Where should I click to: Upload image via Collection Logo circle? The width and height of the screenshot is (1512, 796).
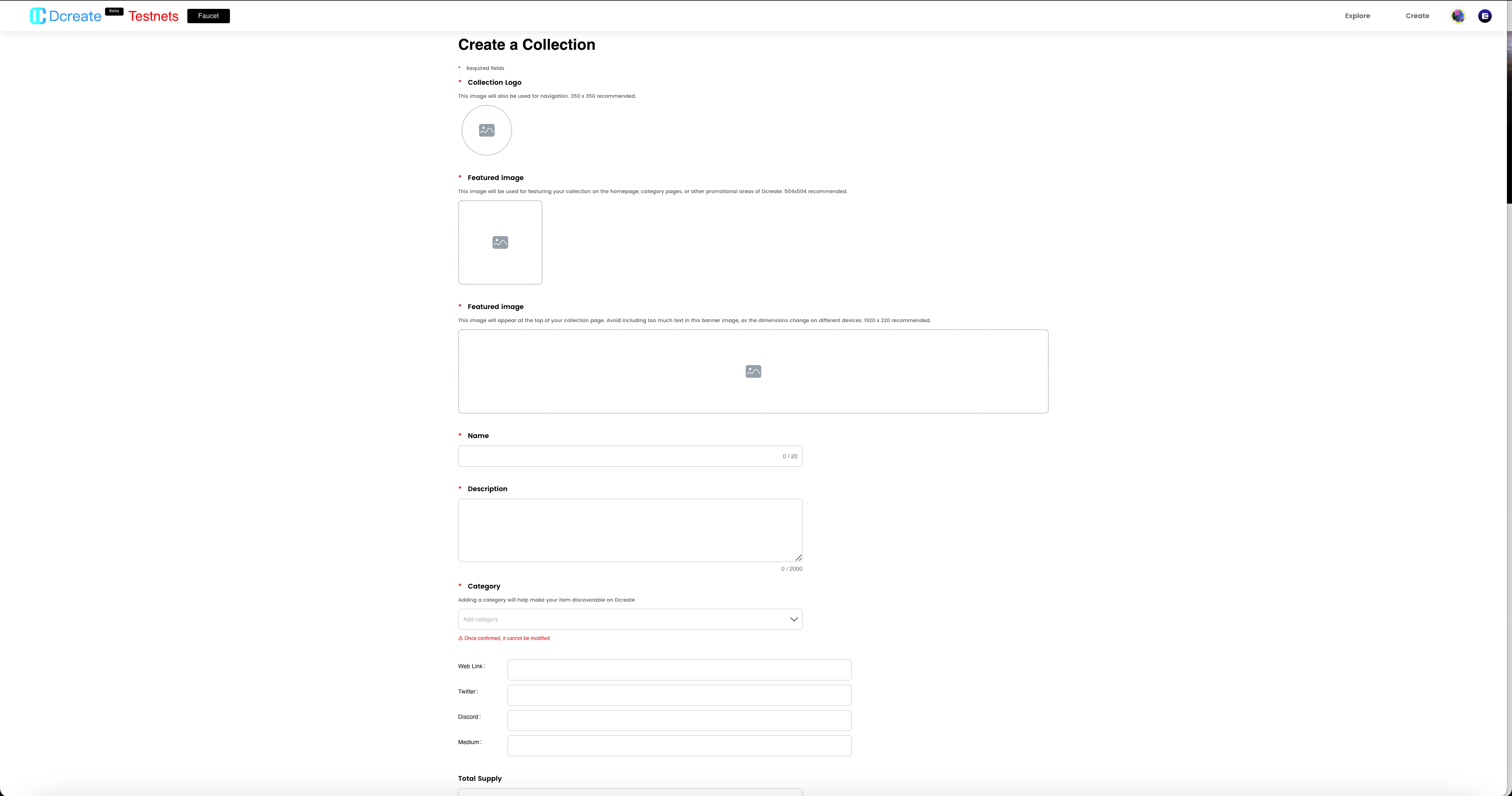coord(486,130)
